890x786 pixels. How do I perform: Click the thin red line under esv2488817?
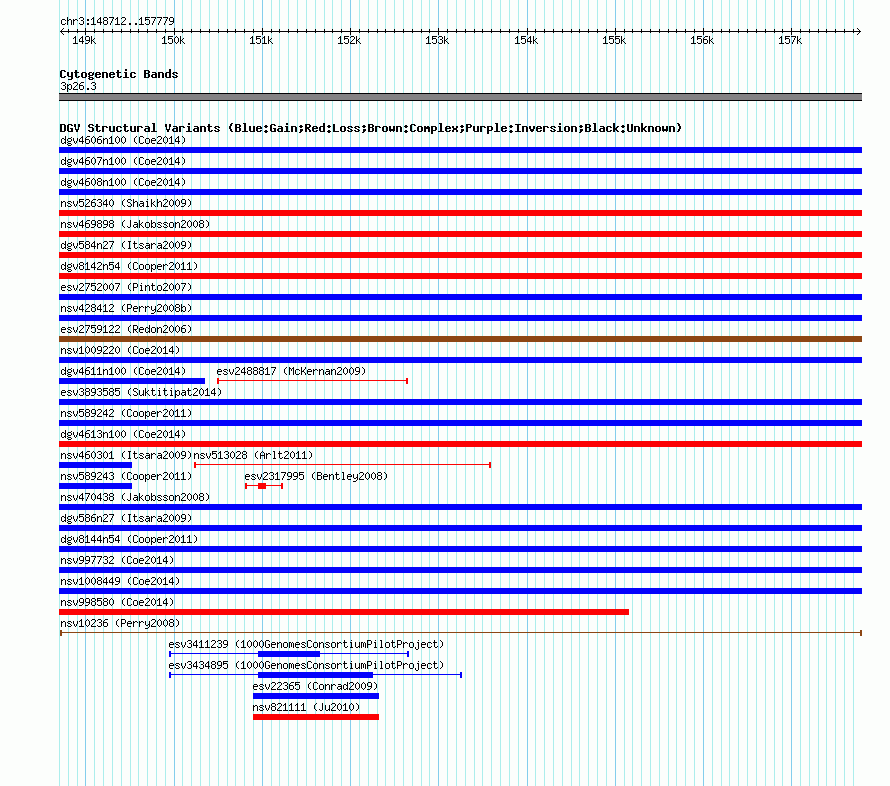click(x=312, y=381)
